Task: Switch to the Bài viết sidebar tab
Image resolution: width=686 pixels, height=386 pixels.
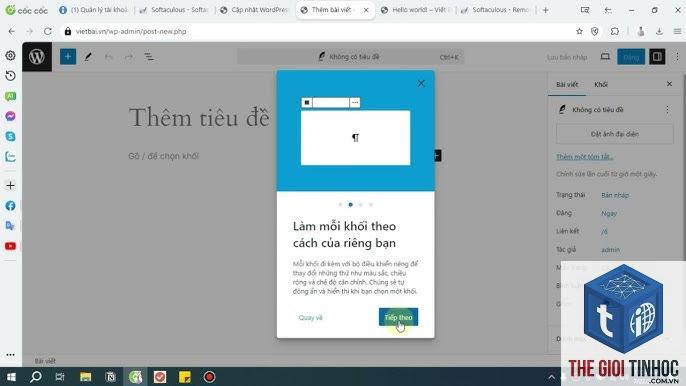Action: pyautogui.click(x=567, y=84)
